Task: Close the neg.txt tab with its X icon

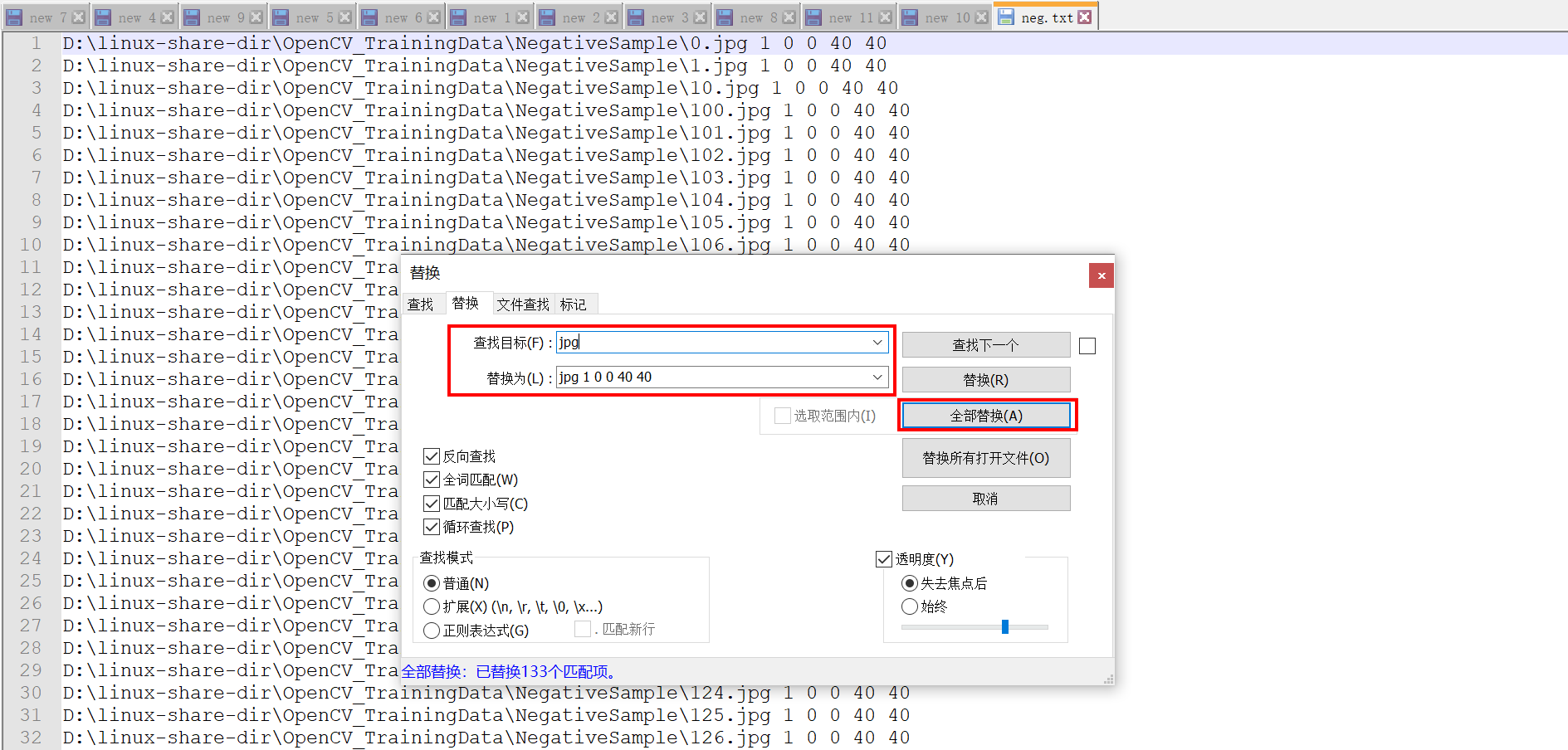Action: pos(1085,17)
